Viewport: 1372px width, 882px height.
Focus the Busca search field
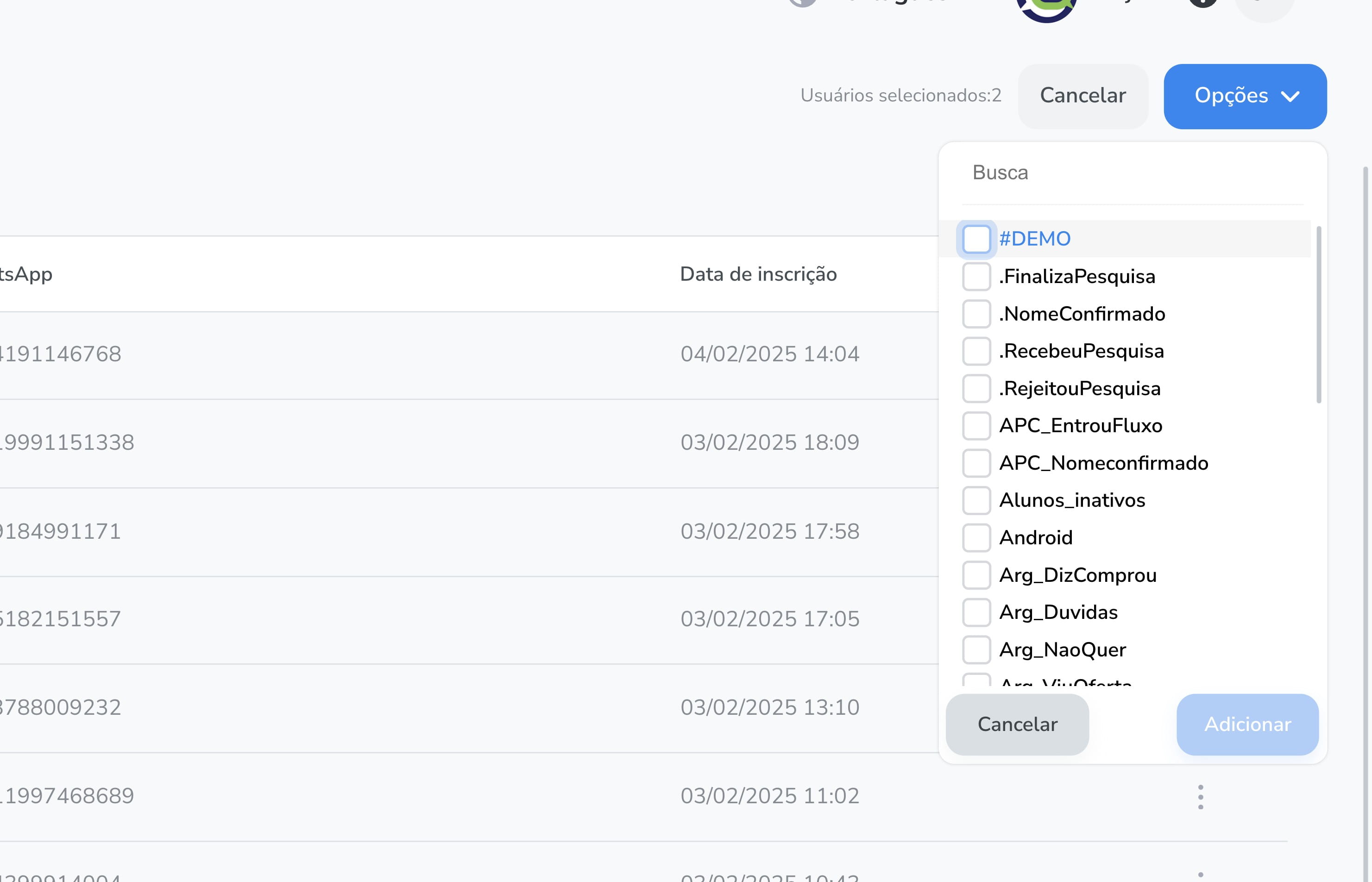1133,173
